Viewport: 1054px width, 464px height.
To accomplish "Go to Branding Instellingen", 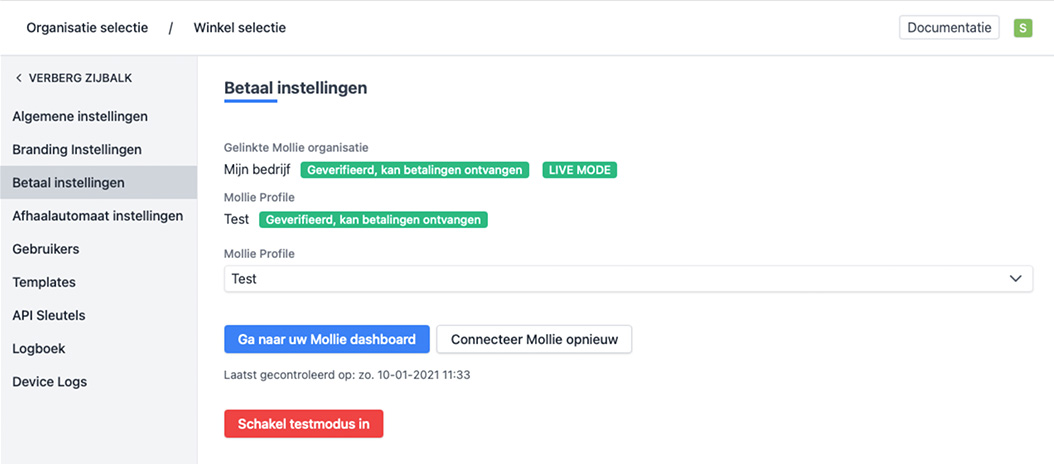I will coord(77,149).
